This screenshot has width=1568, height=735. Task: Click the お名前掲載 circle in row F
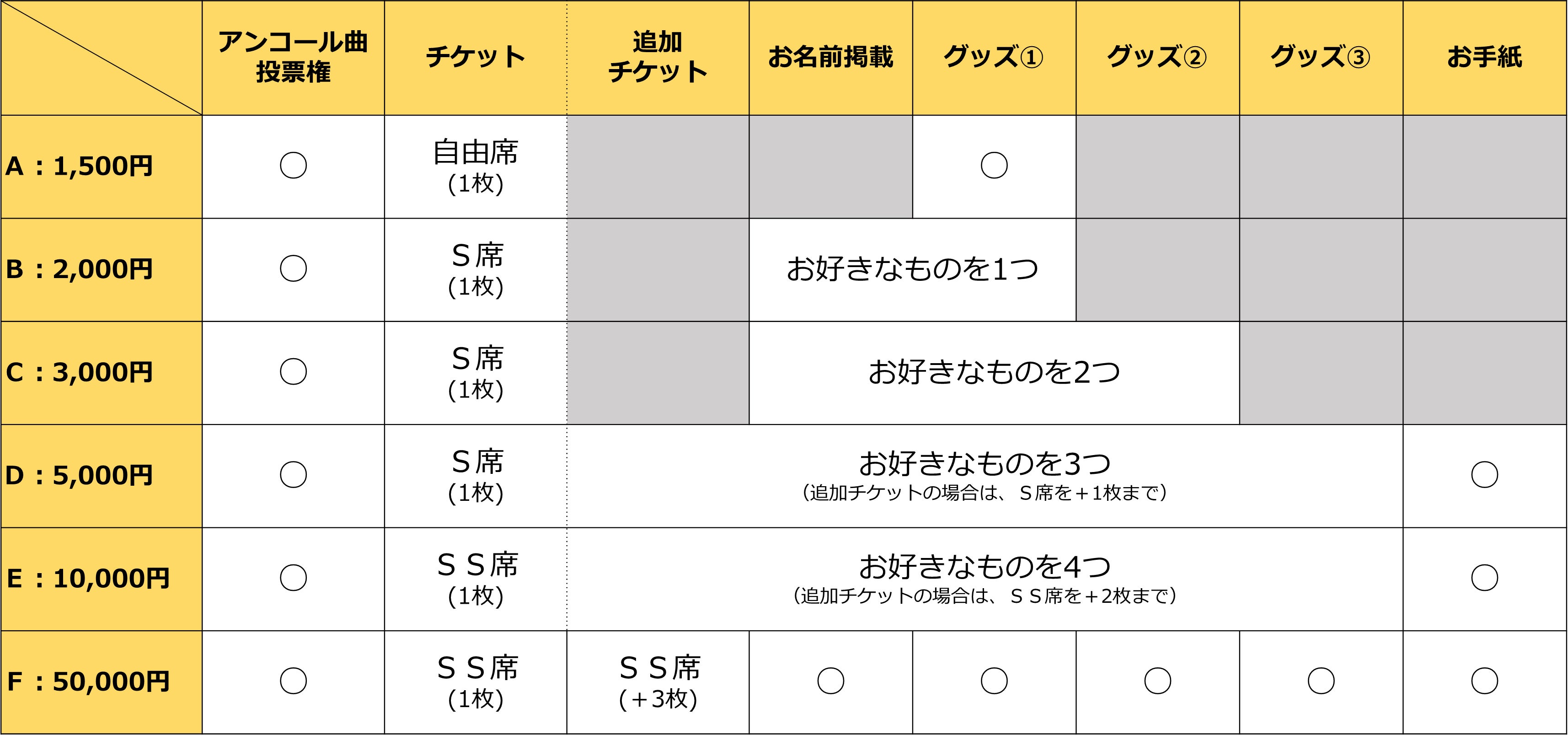(830, 681)
